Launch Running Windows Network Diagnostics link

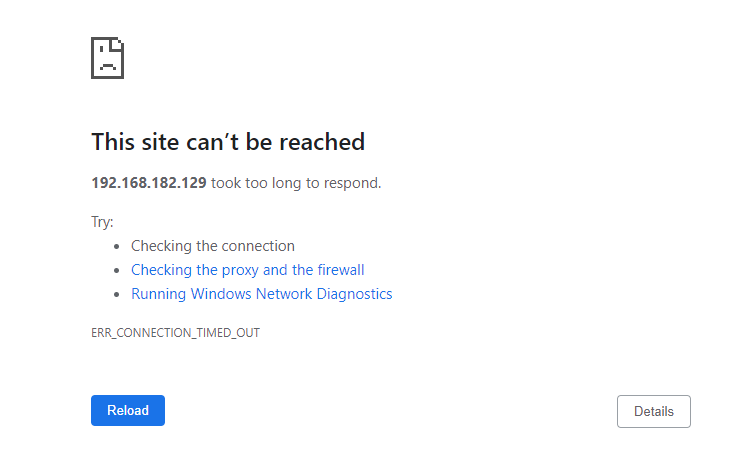click(x=261, y=294)
